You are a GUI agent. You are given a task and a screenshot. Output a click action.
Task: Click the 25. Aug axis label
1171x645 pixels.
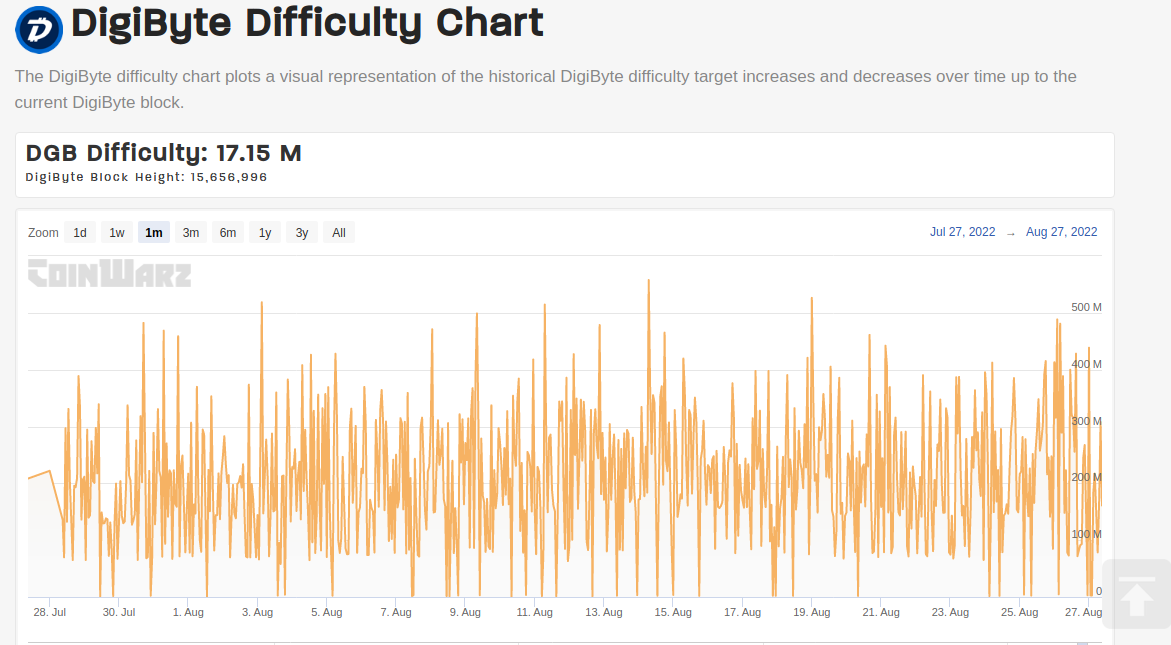point(1019,612)
